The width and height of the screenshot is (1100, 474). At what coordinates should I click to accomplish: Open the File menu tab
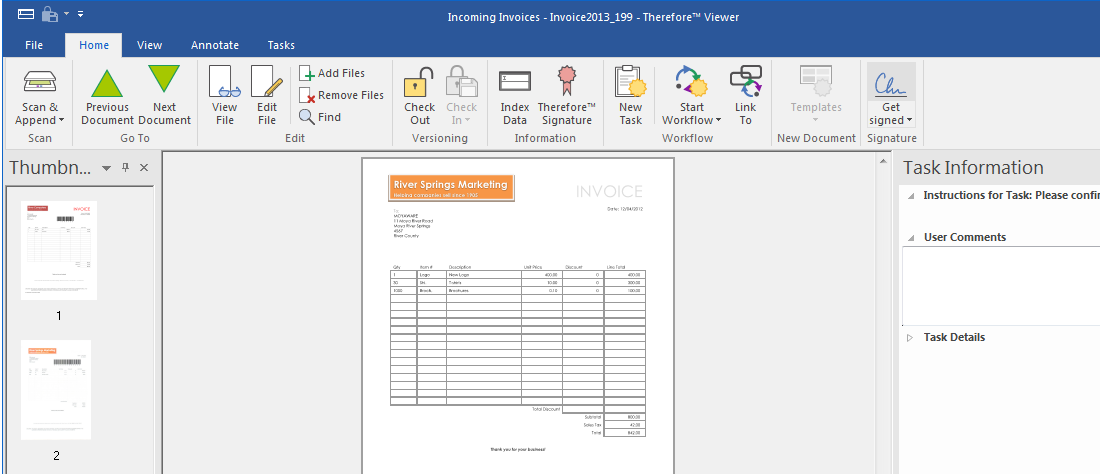[x=34, y=45]
